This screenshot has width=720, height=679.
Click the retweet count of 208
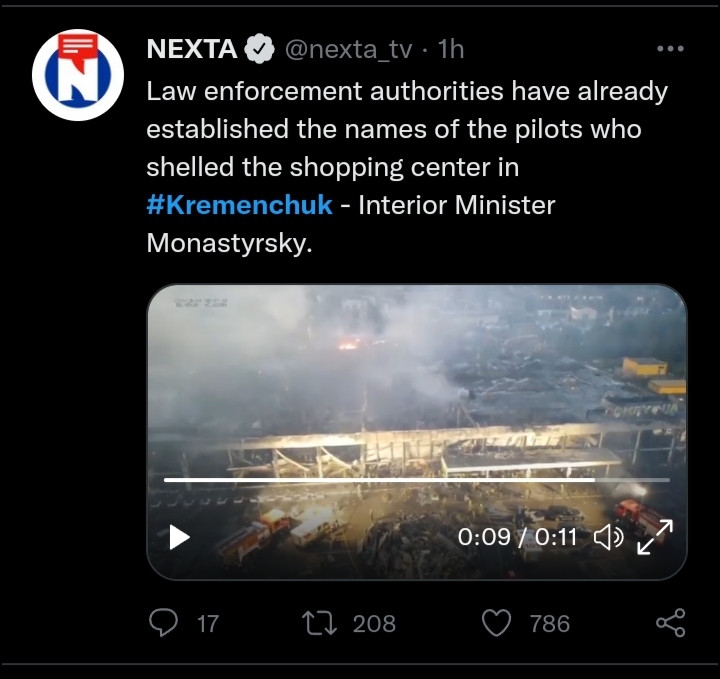click(x=375, y=624)
